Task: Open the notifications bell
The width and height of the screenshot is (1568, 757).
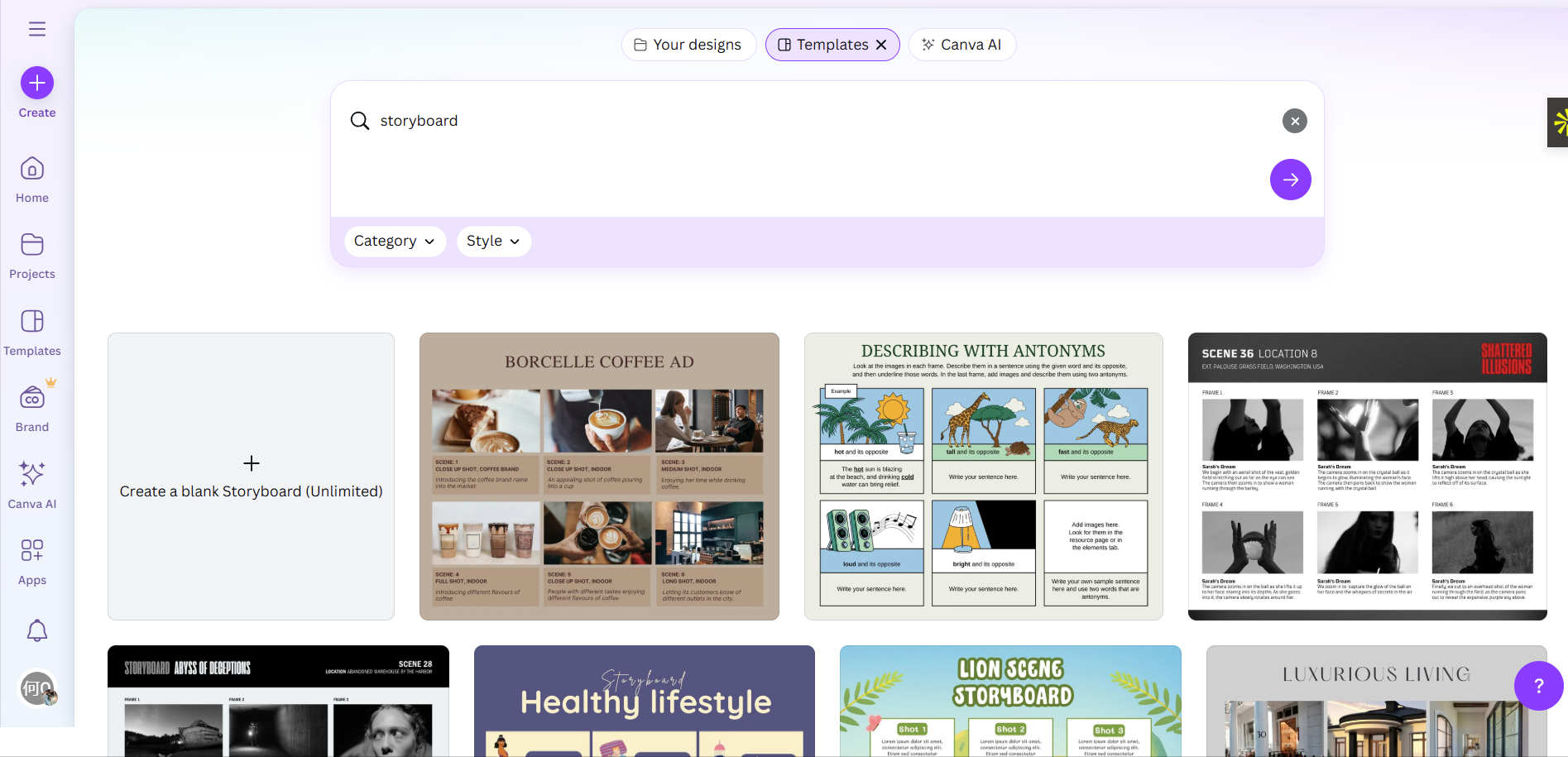Action: coord(36,630)
